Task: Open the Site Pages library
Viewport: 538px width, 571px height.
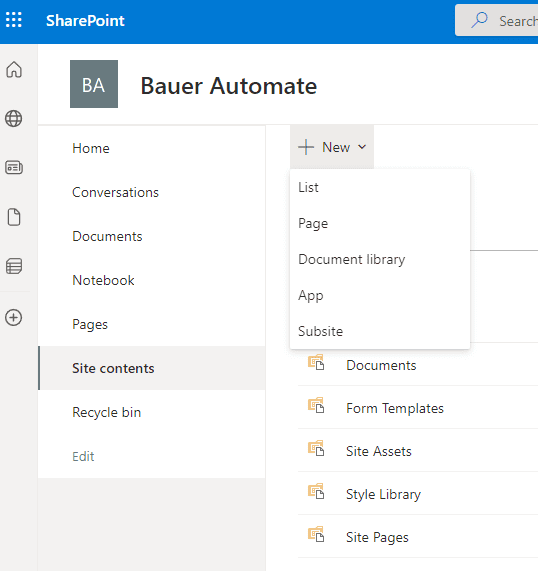Action: [x=377, y=537]
